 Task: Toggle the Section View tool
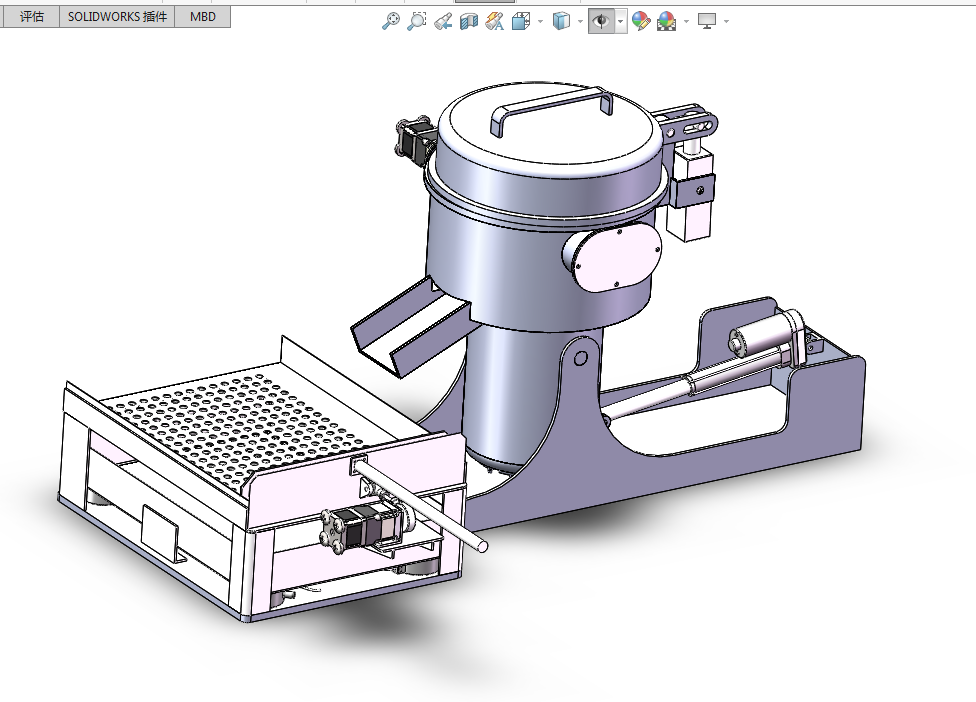click(x=469, y=21)
